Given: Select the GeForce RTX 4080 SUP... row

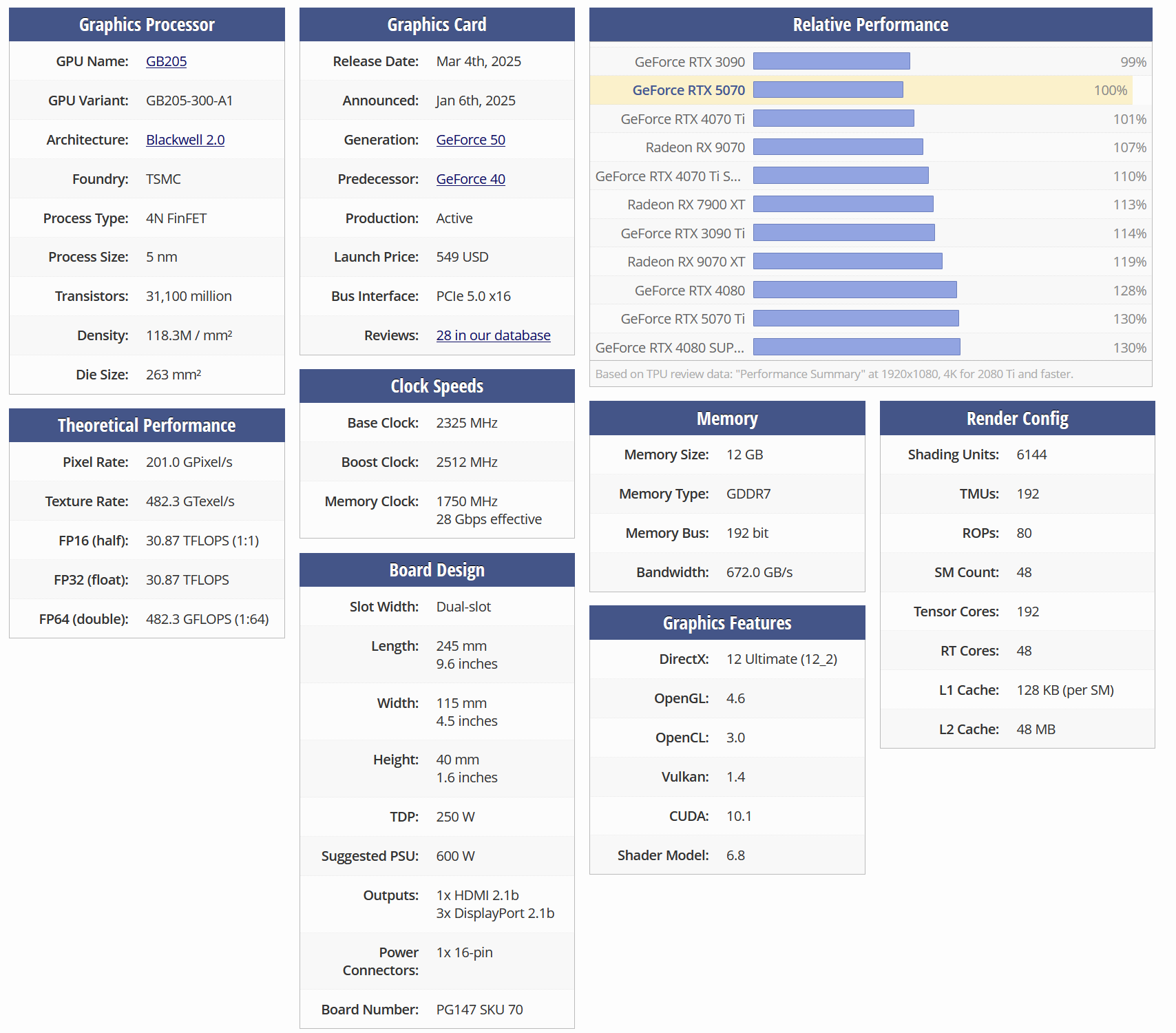Looking at the screenshot, I should pyautogui.click(x=870, y=347).
